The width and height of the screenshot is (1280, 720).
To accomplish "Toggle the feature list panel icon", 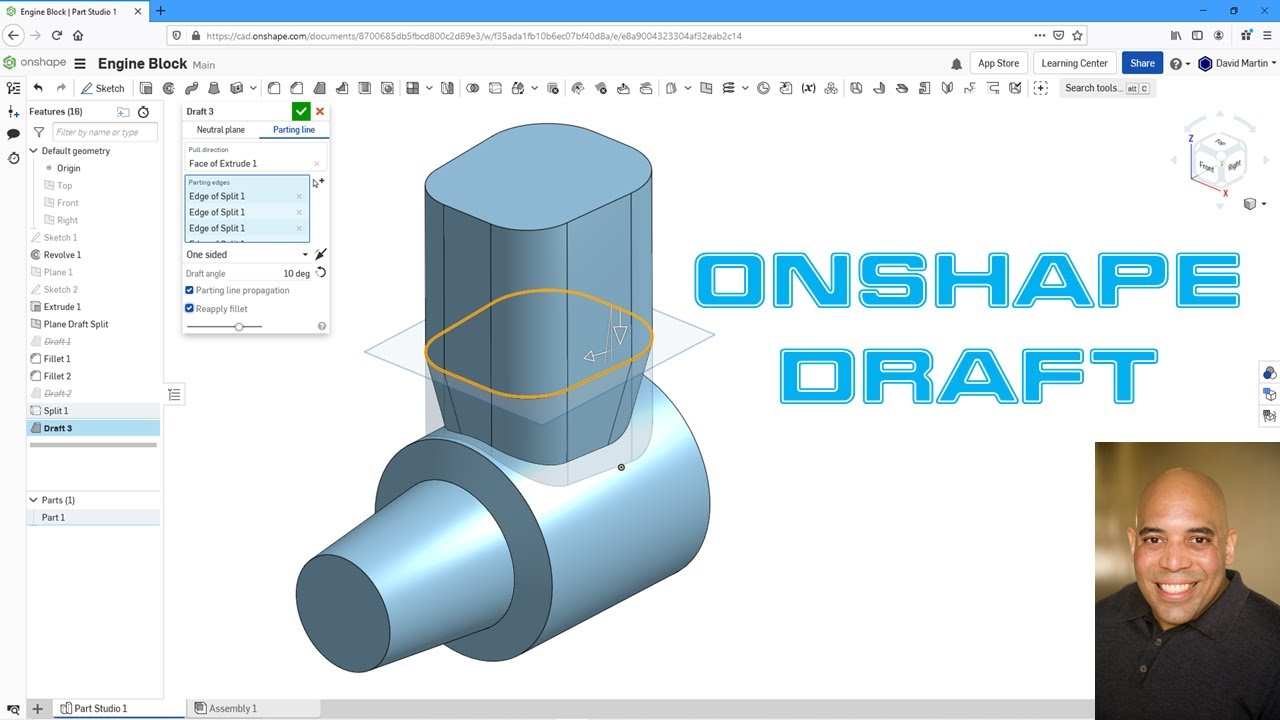I will pyautogui.click(x=13, y=88).
